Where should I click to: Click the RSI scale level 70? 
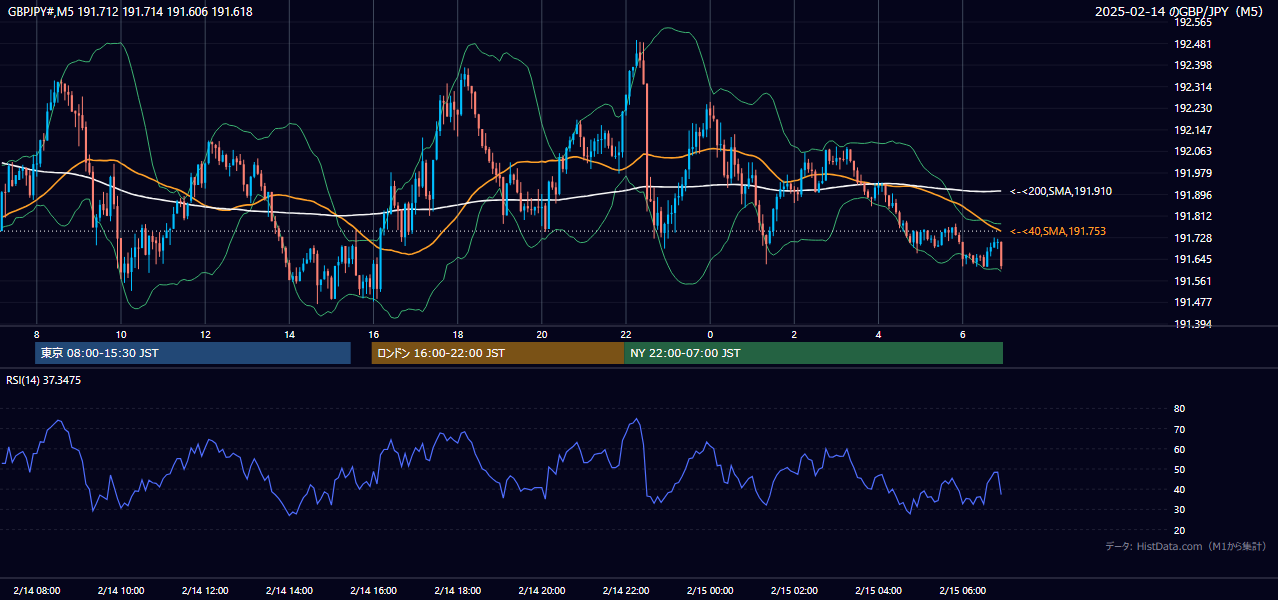pyautogui.click(x=1179, y=429)
